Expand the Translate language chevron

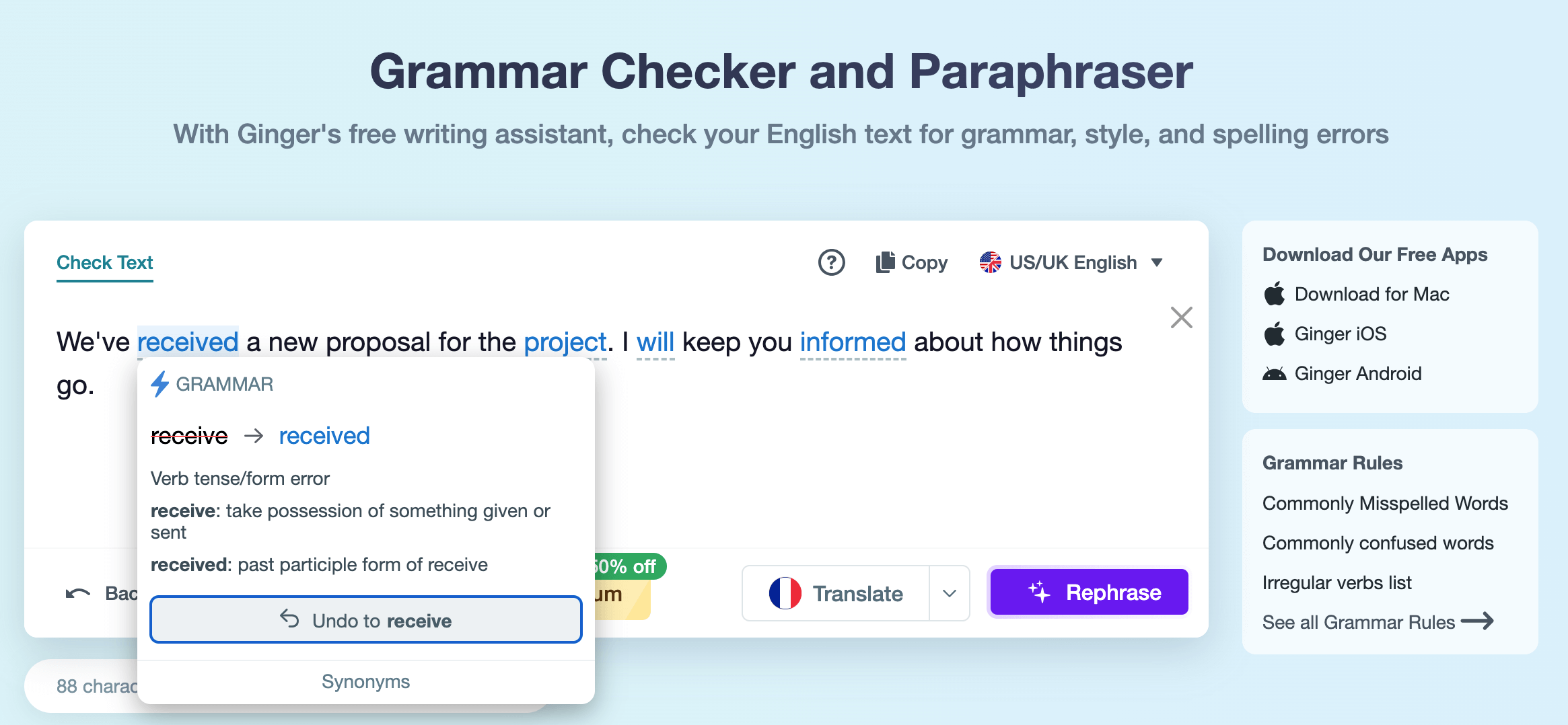(x=950, y=593)
